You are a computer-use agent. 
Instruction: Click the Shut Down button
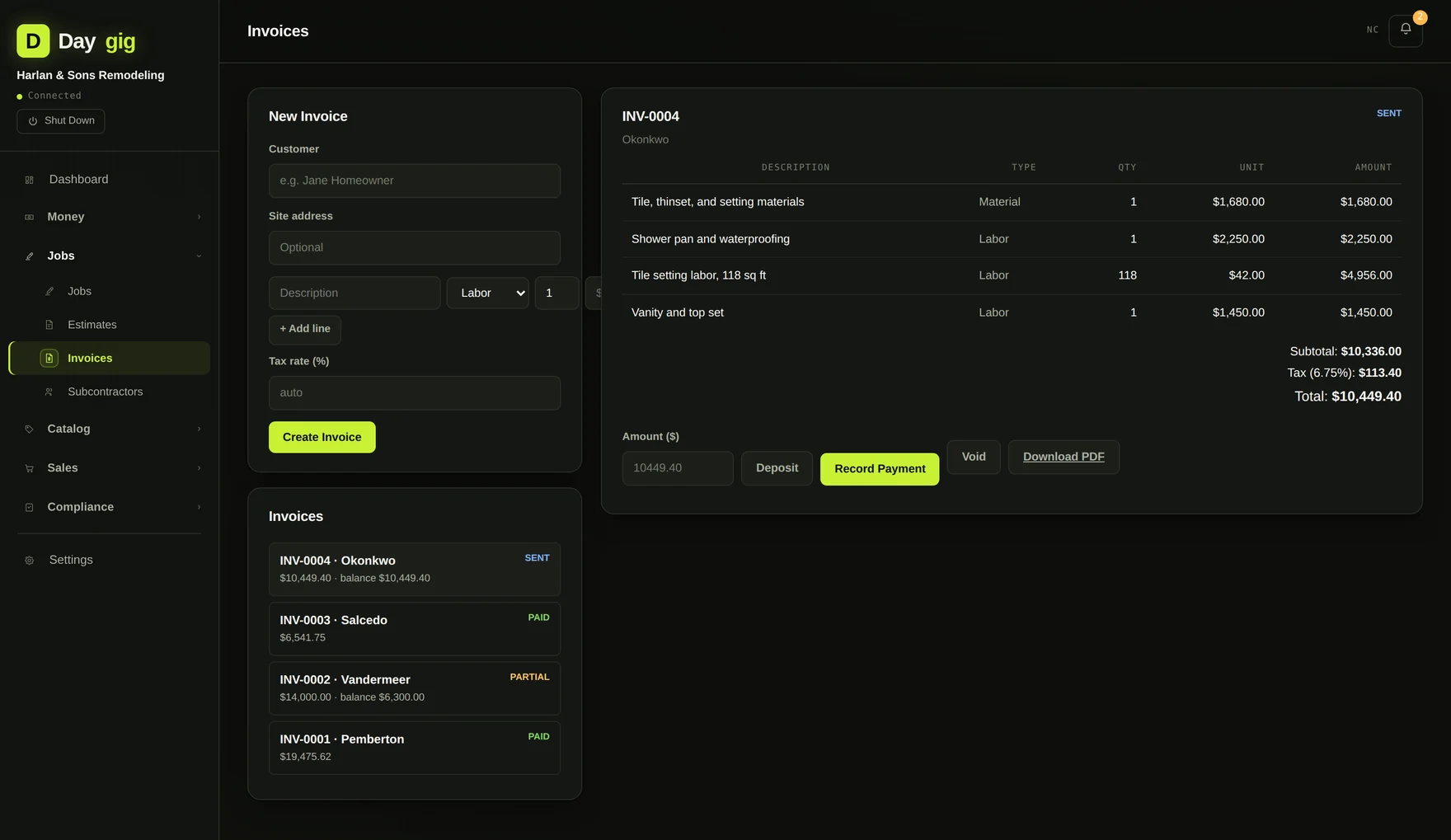[61, 121]
